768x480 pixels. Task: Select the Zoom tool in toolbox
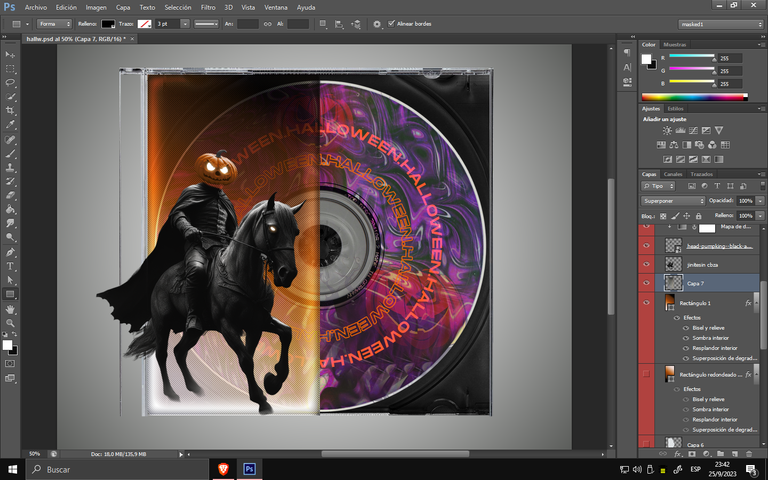[x=10, y=323]
